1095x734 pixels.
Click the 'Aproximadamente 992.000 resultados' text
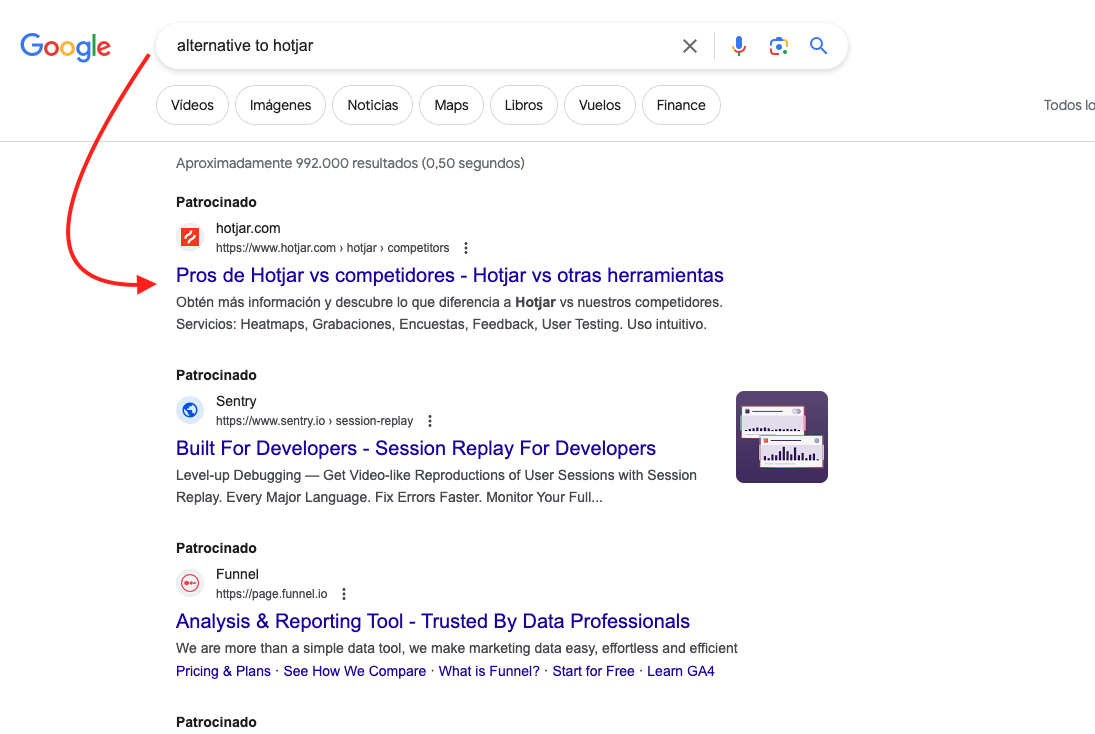coord(350,163)
